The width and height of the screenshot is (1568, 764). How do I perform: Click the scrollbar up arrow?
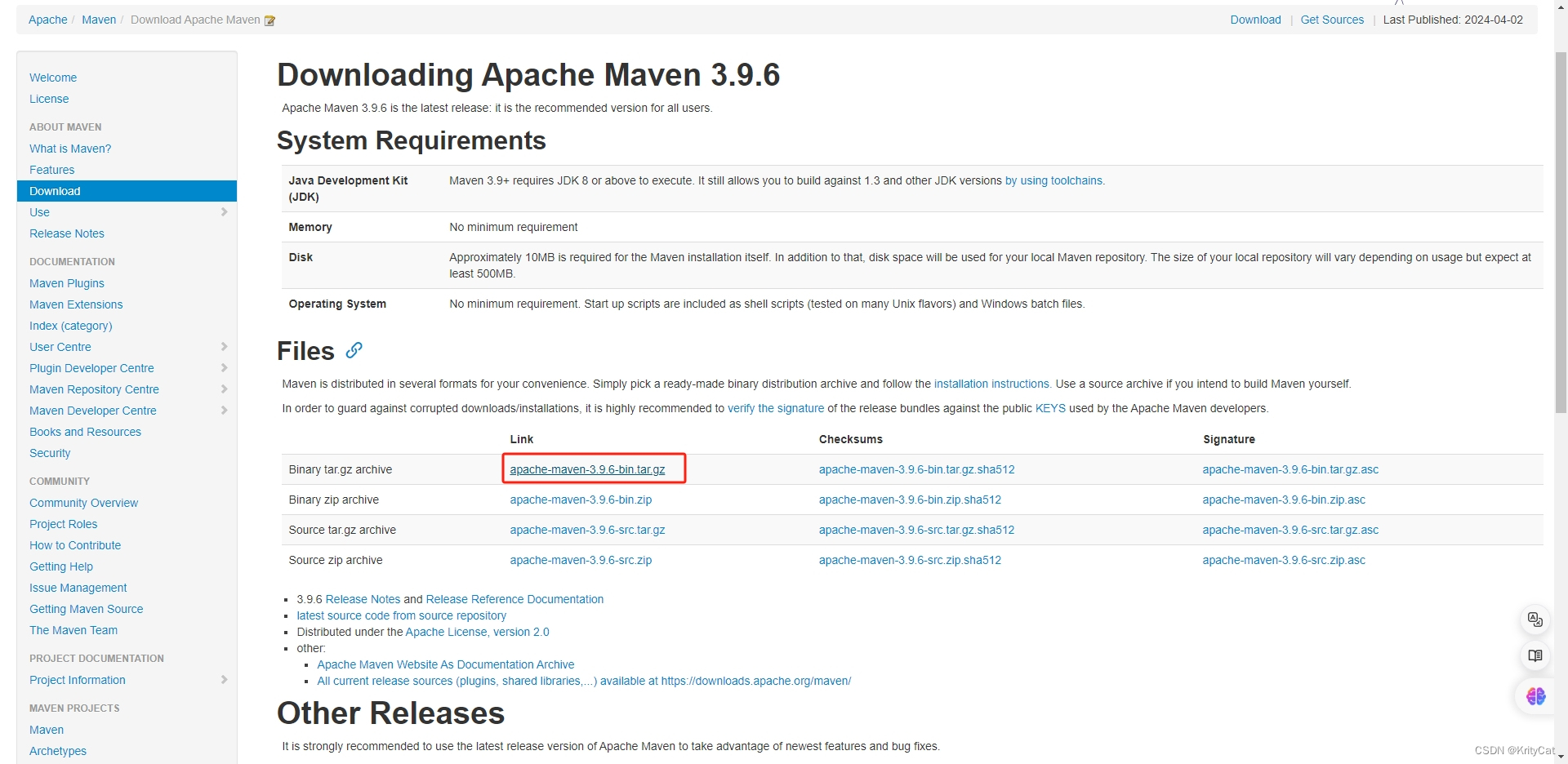(x=1560, y=7)
